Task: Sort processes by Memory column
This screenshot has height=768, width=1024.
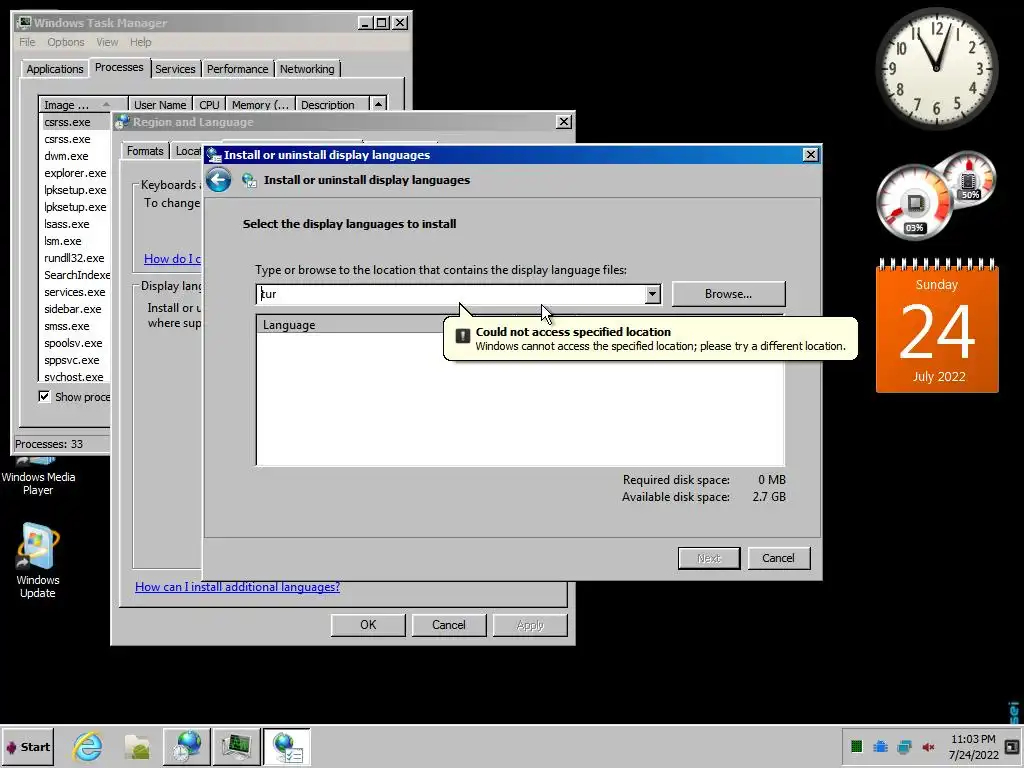Action: tap(260, 104)
